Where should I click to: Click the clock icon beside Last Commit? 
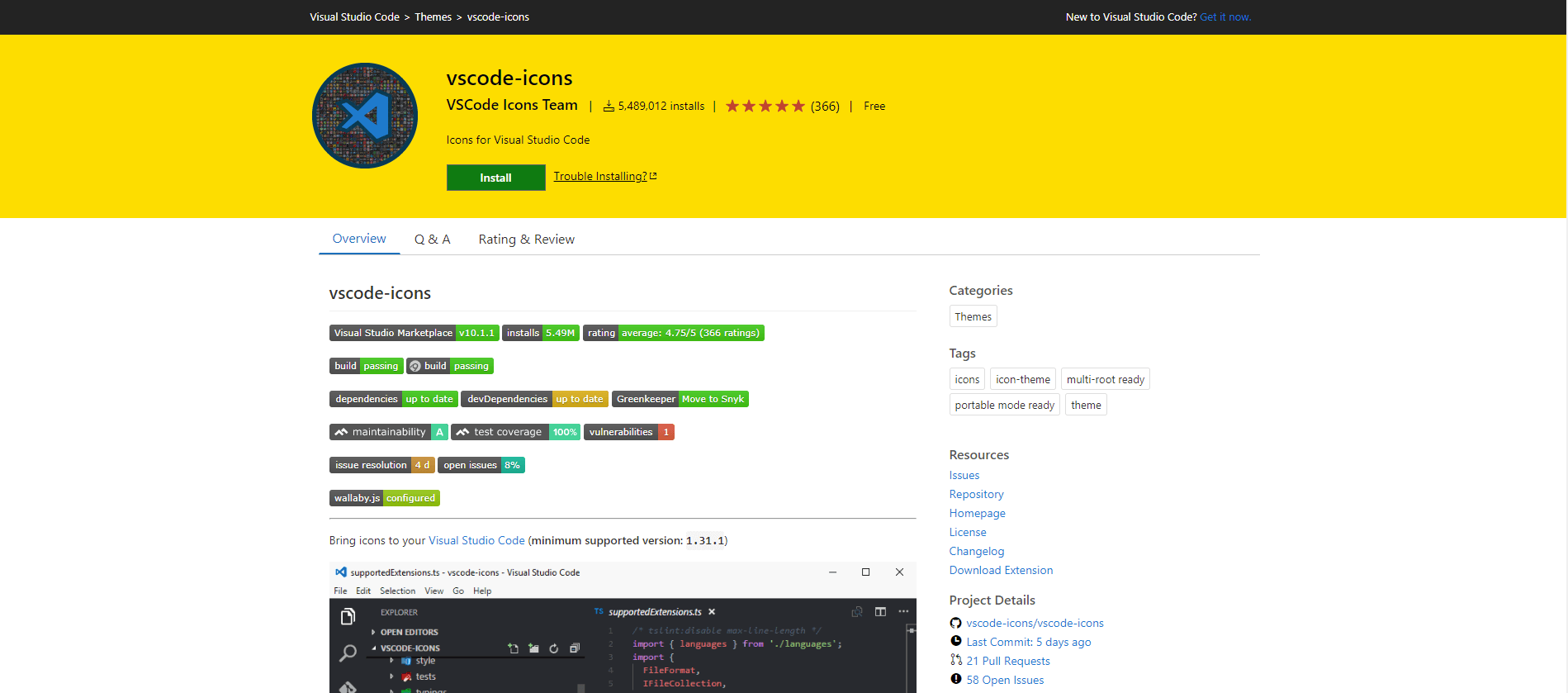pos(956,641)
